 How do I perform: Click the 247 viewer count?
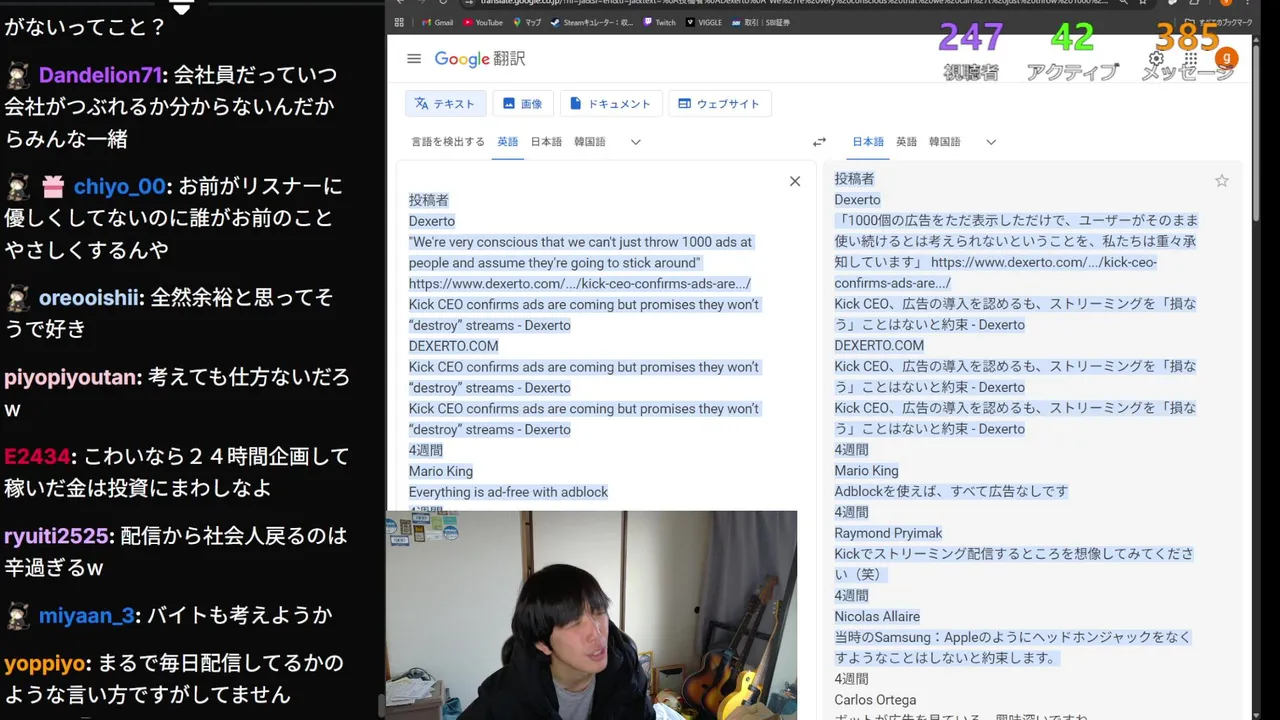(x=971, y=38)
